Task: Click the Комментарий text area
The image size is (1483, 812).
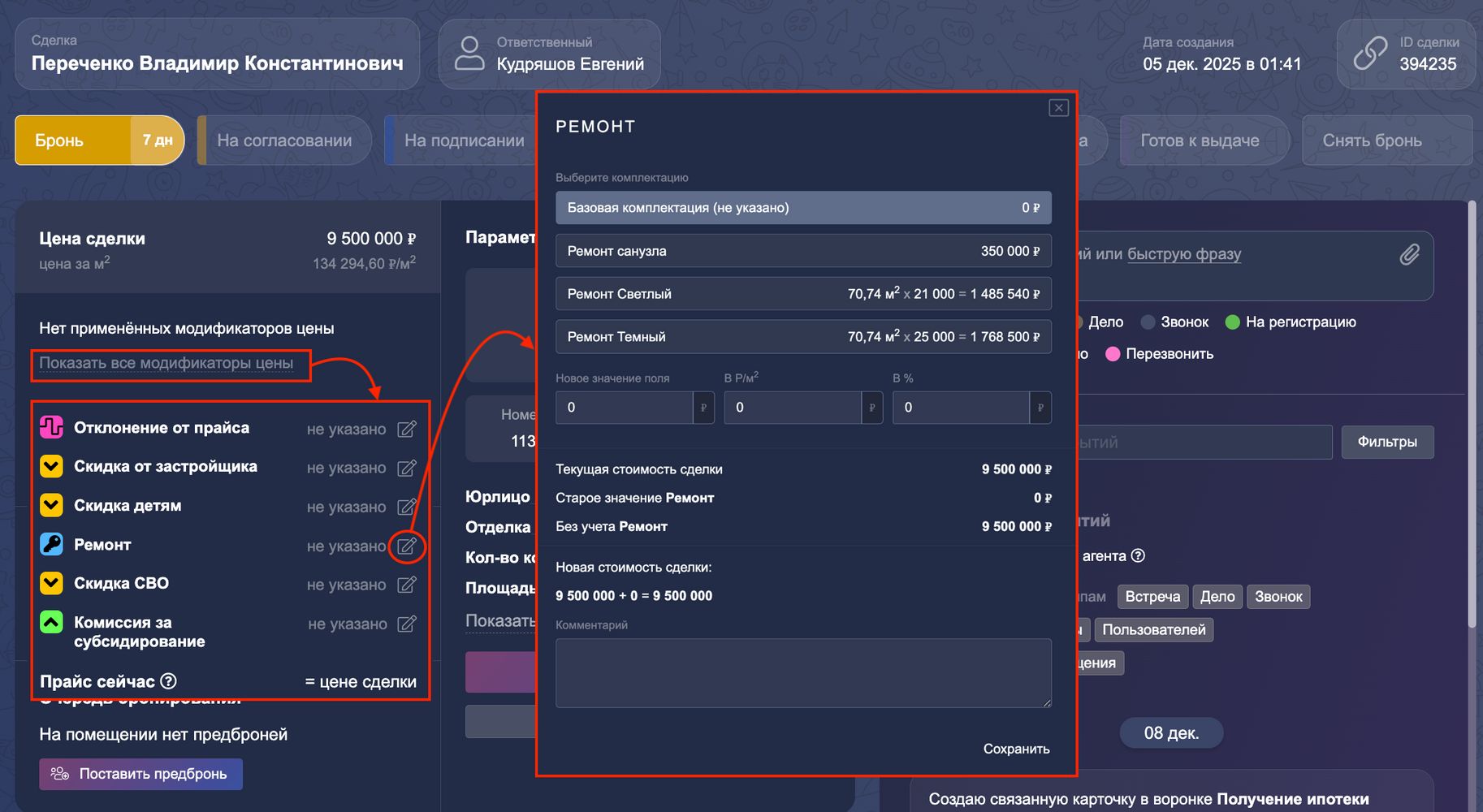Action: tap(802, 672)
